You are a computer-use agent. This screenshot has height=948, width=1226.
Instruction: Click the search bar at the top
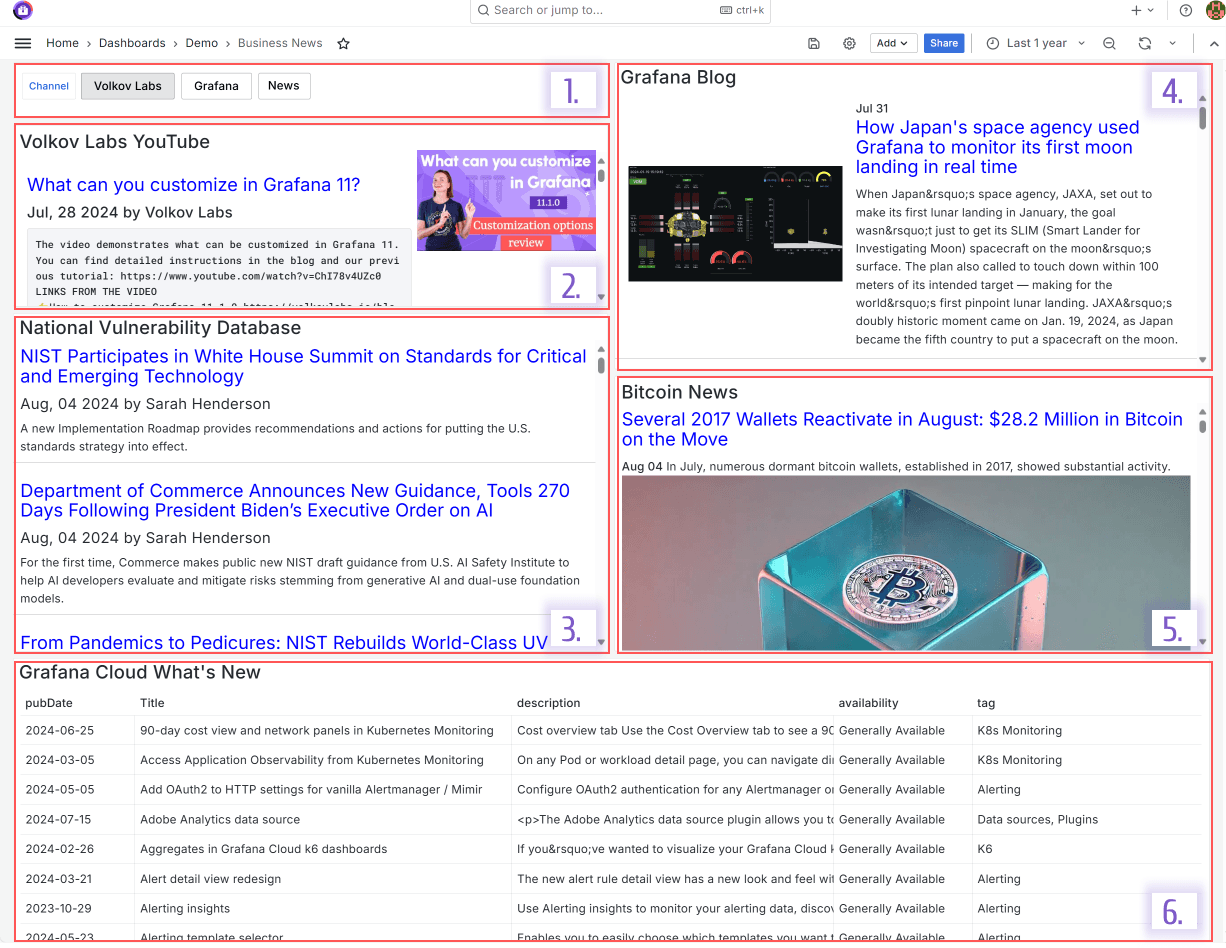coord(619,11)
